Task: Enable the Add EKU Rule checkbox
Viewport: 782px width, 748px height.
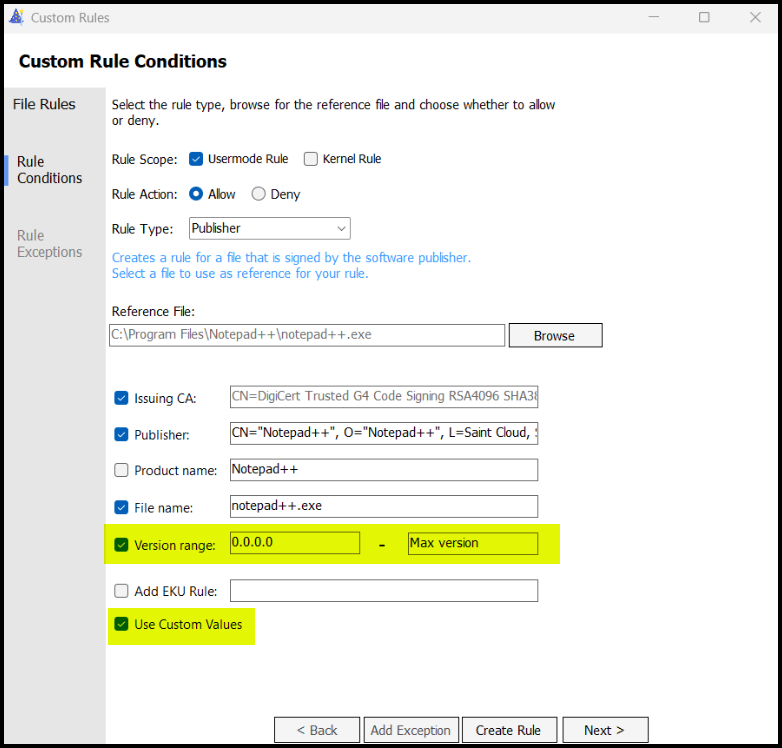Action: [x=121, y=591]
